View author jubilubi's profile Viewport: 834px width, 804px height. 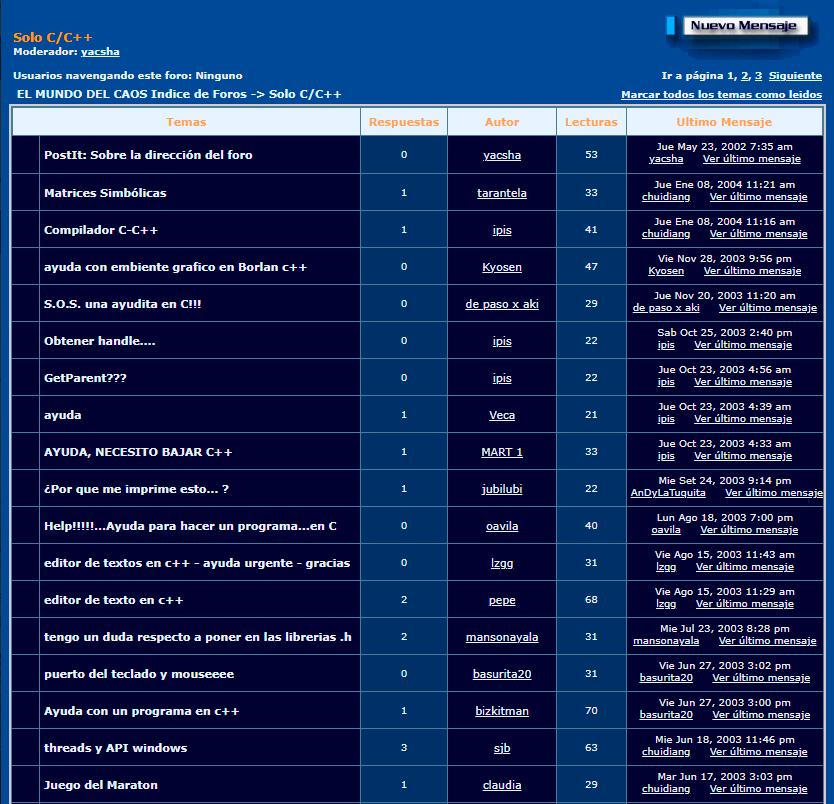[502, 489]
